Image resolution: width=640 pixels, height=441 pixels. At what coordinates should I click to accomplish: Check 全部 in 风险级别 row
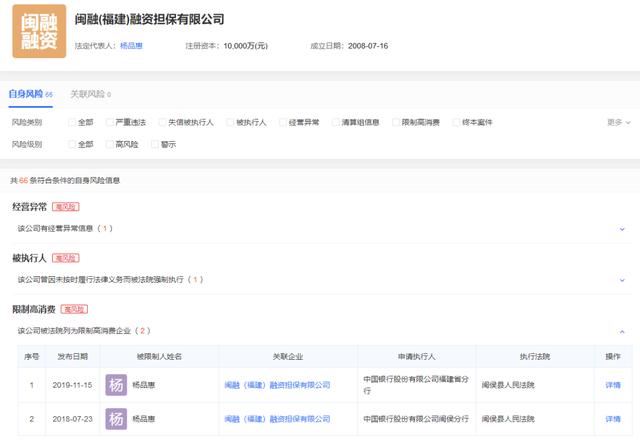(72, 144)
